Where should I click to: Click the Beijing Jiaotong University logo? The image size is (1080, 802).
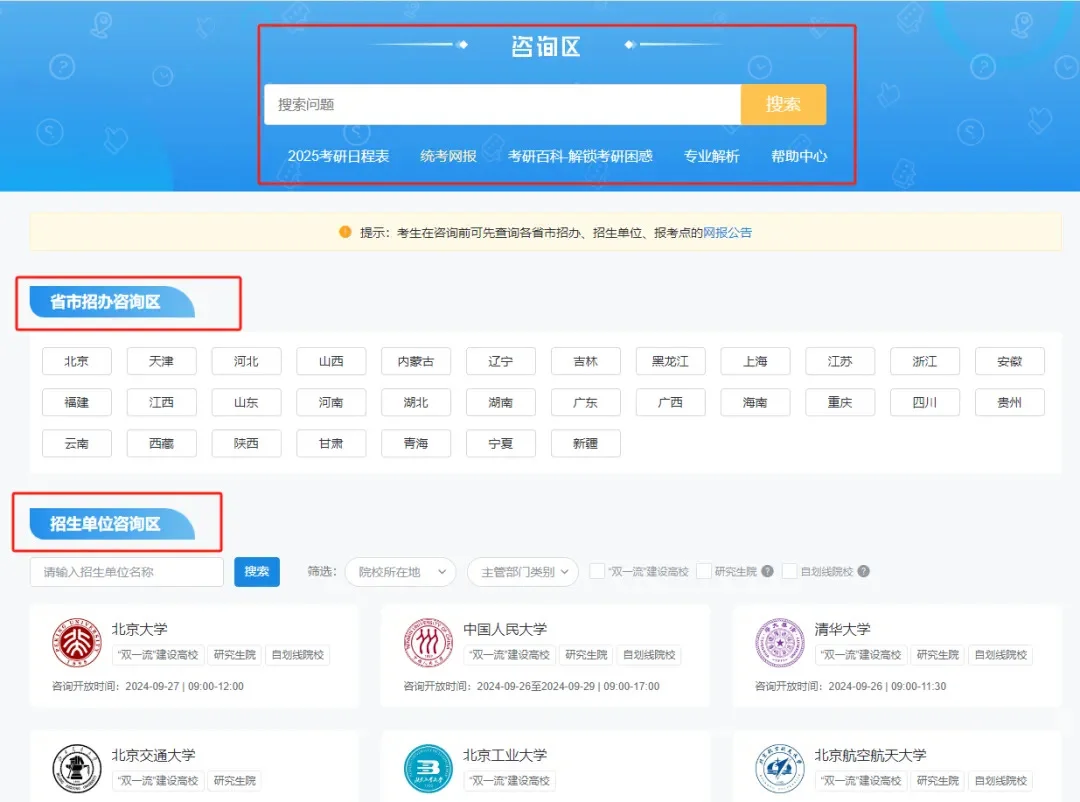tap(76, 769)
